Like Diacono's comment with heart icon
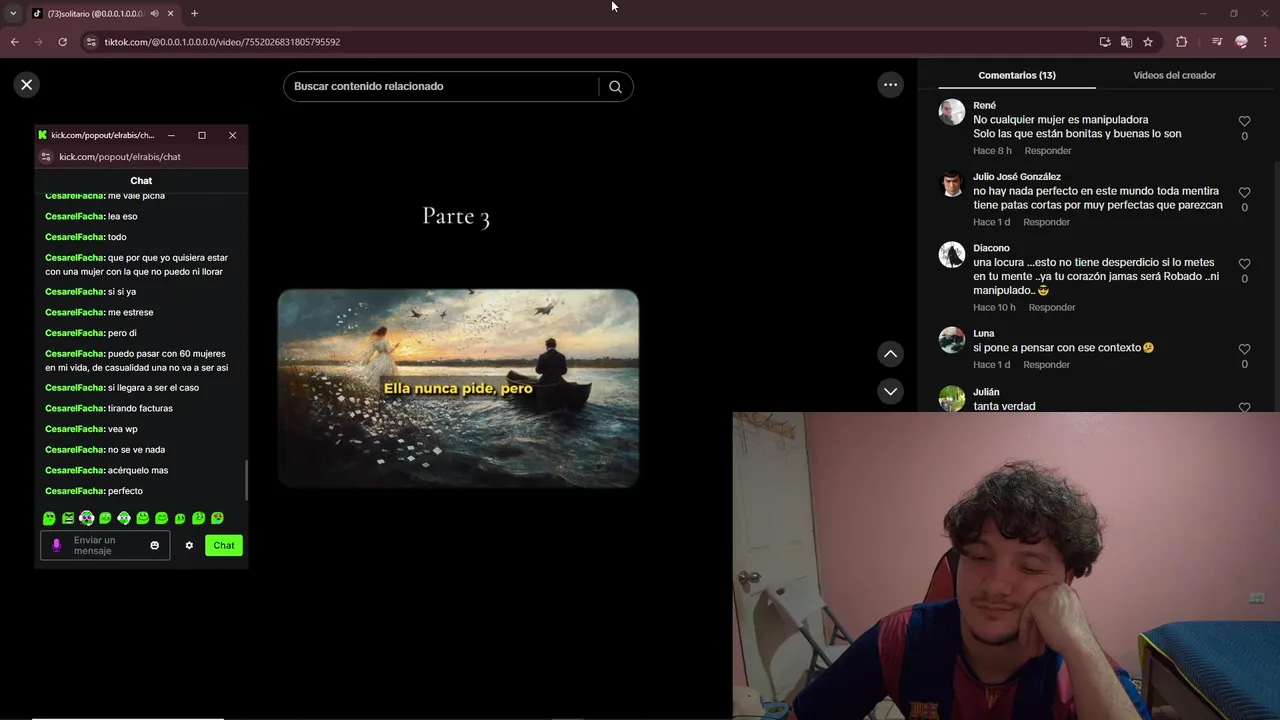The width and height of the screenshot is (1280, 720). (1244, 264)
